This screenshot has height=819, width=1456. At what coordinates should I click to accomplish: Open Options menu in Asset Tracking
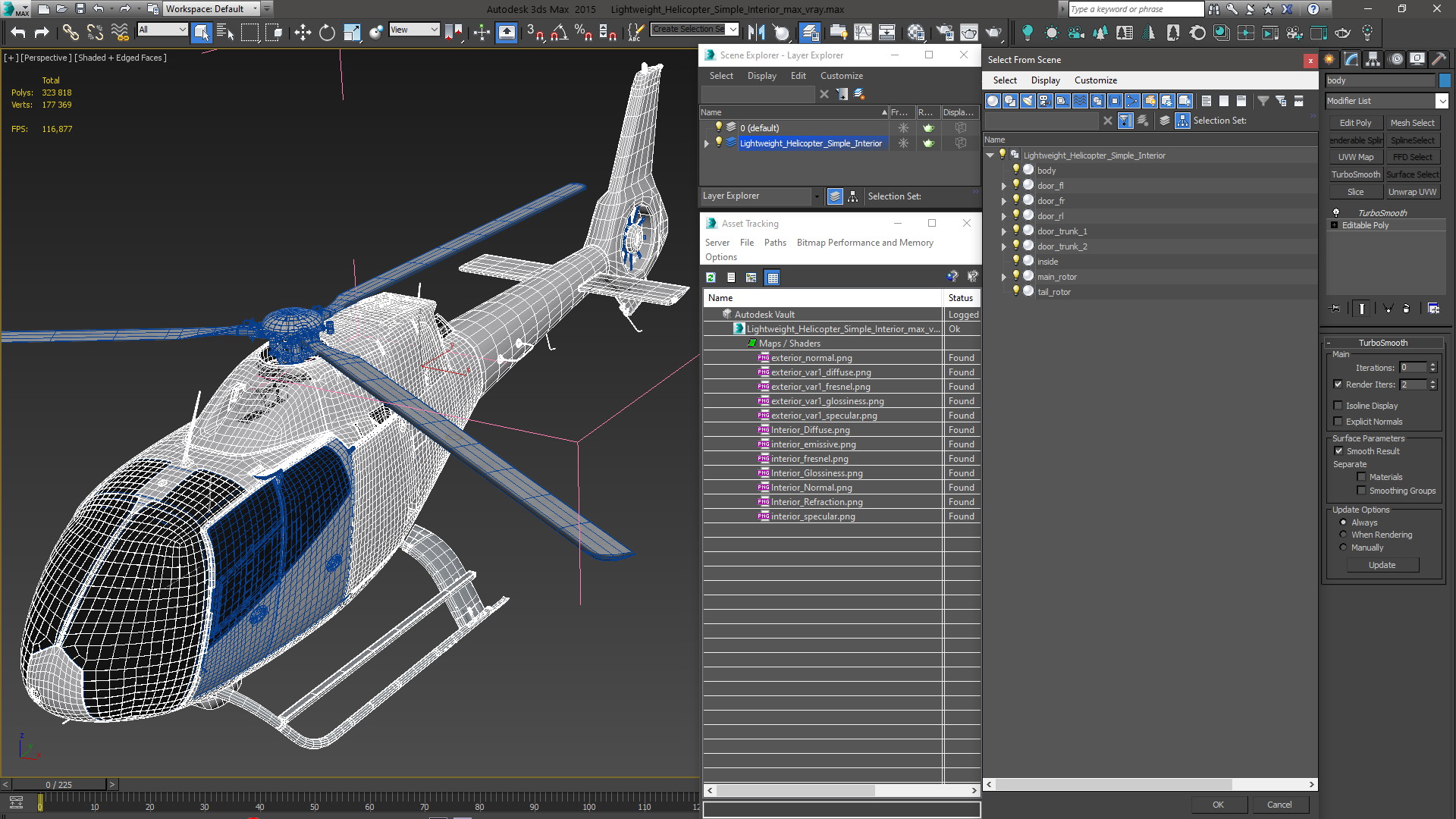point(720,257)
